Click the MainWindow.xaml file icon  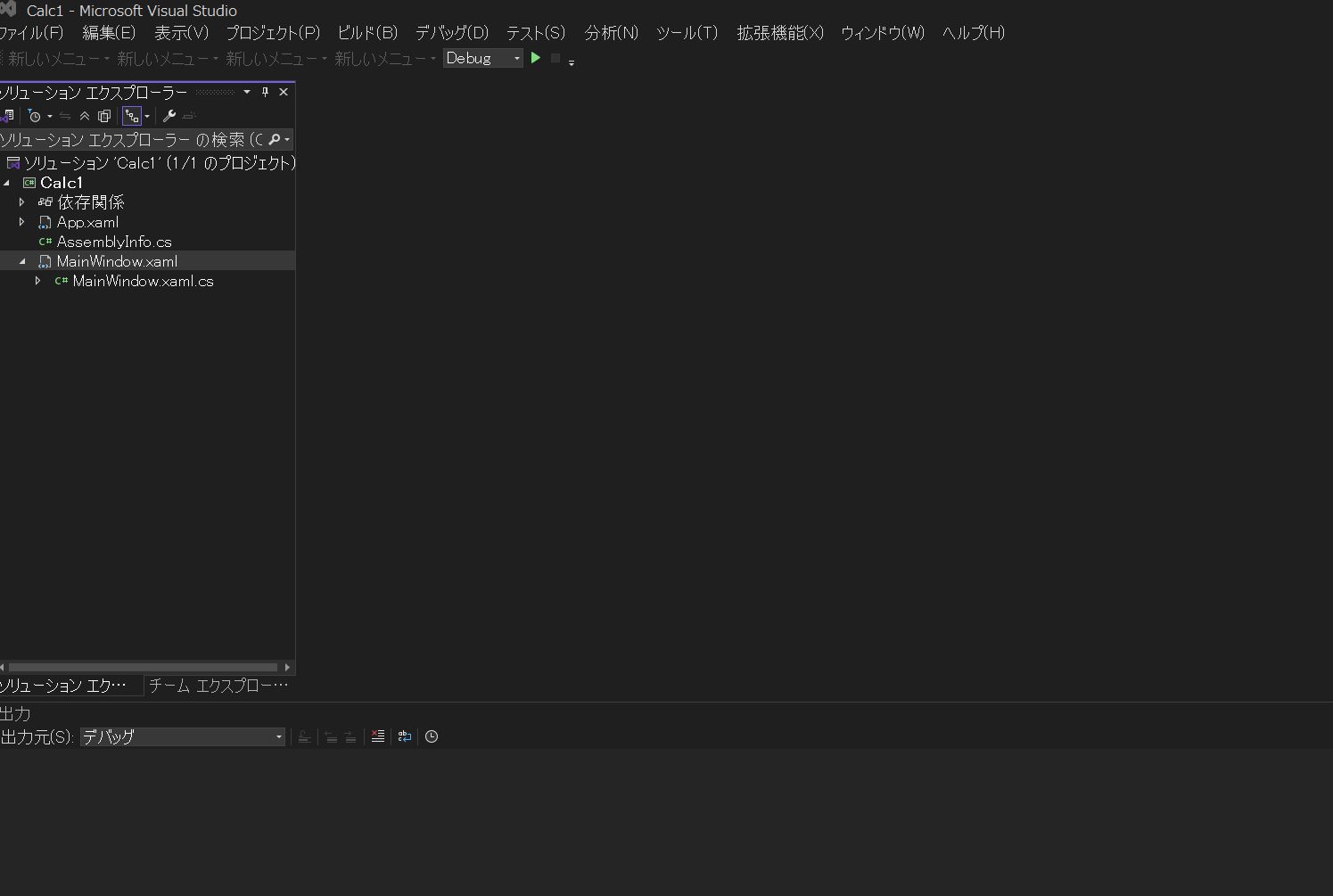point(45,261)
